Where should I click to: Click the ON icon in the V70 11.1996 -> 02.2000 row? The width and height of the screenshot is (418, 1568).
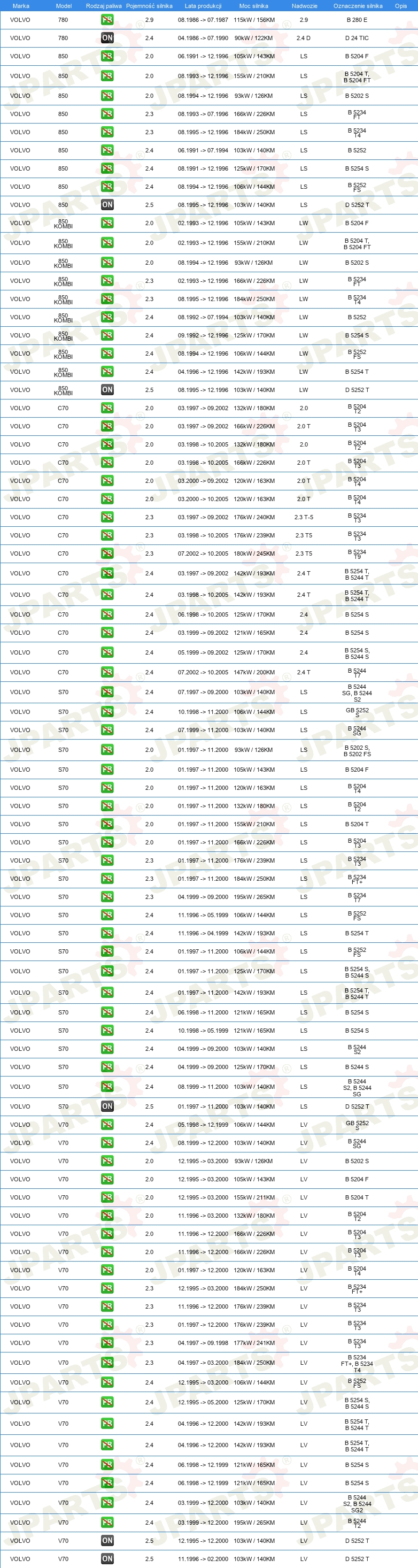pyautogui.click(x=107, y=1559)
